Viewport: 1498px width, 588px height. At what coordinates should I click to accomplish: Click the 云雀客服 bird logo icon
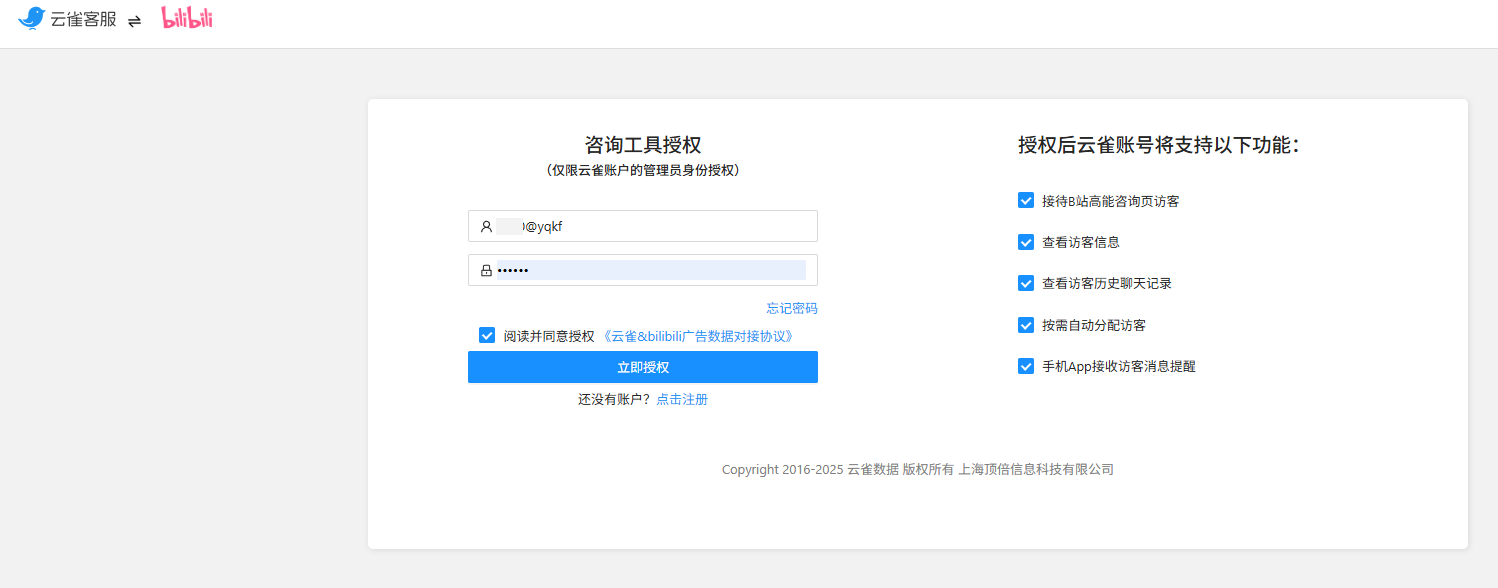pos(32,18)
